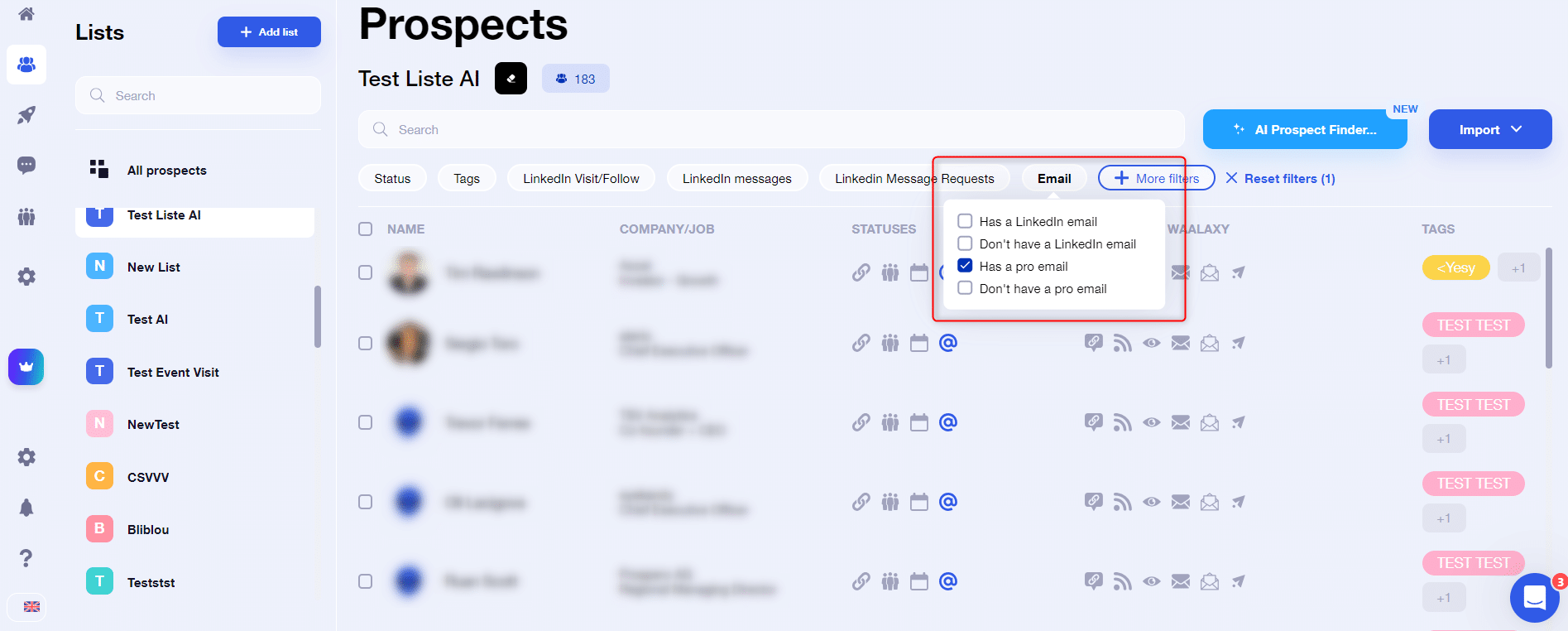Screen dimensions: 1568x631
Task: Uncheck the 'Has a pro email' option
Action: tap(965, 266)
